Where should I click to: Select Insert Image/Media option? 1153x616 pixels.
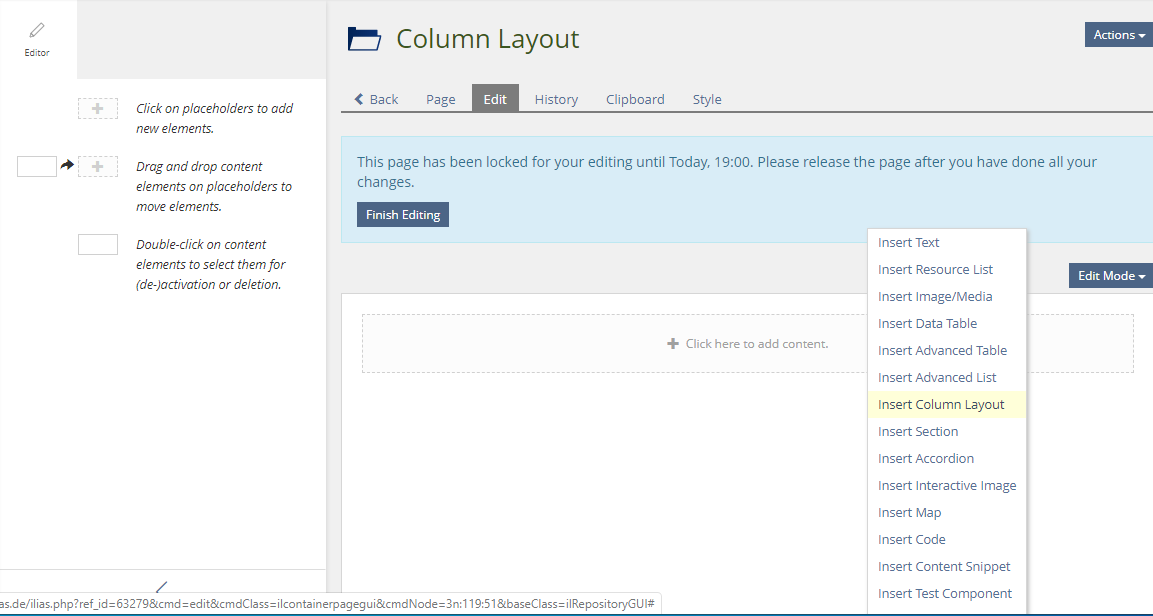pos(935,297)
